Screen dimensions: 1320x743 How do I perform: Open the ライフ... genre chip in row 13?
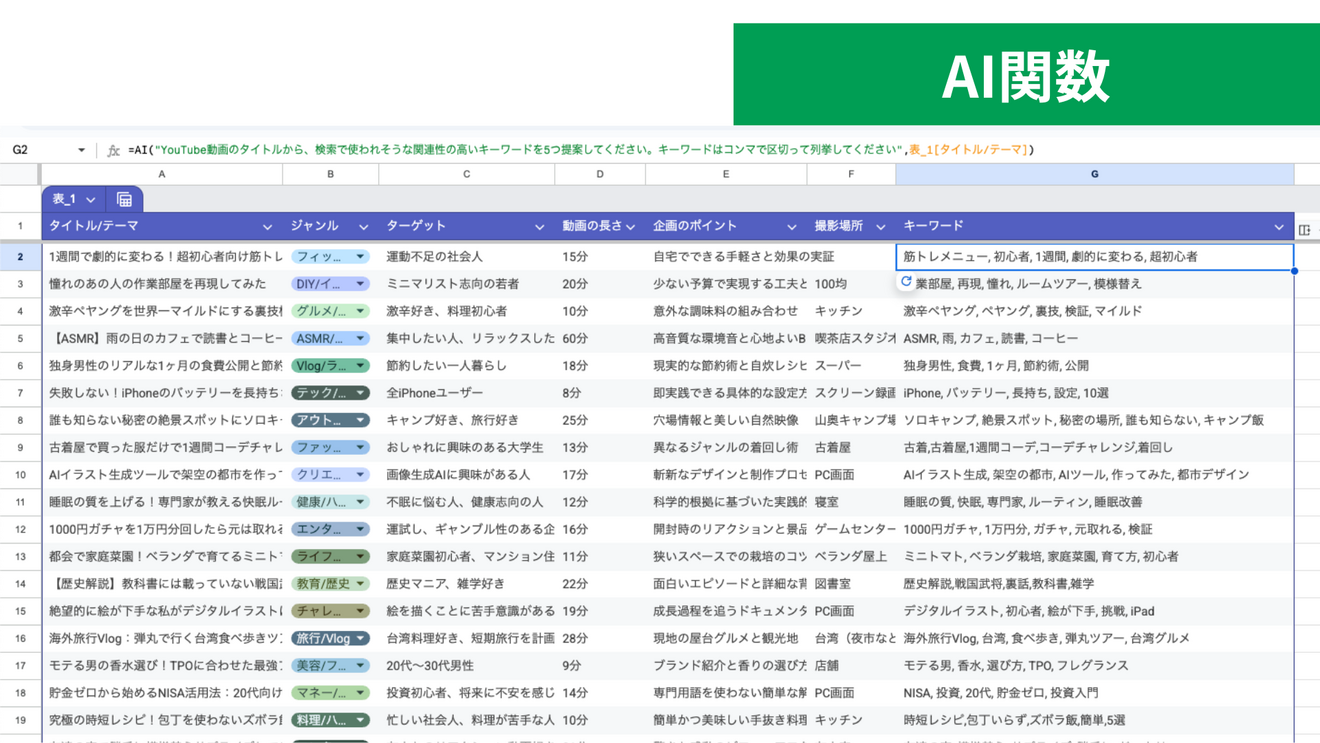tap(330, 557)
